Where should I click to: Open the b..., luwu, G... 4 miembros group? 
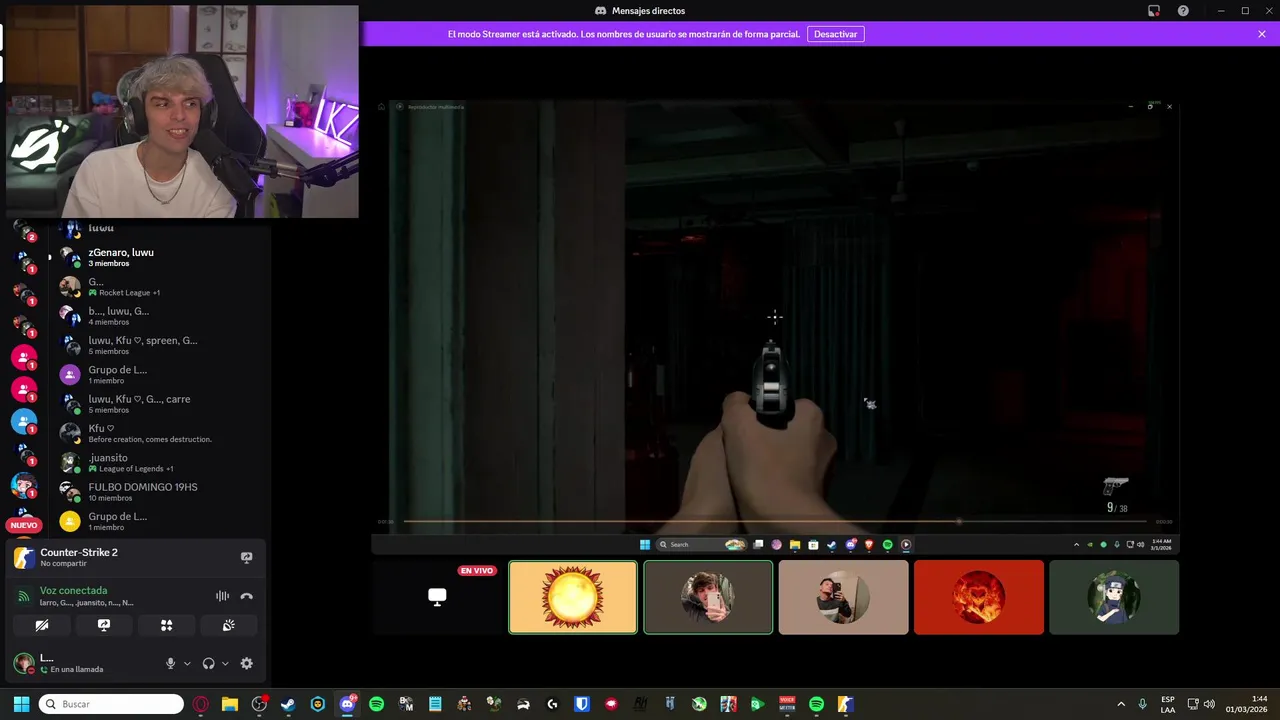pyautogui.click(x=160, y=316)
